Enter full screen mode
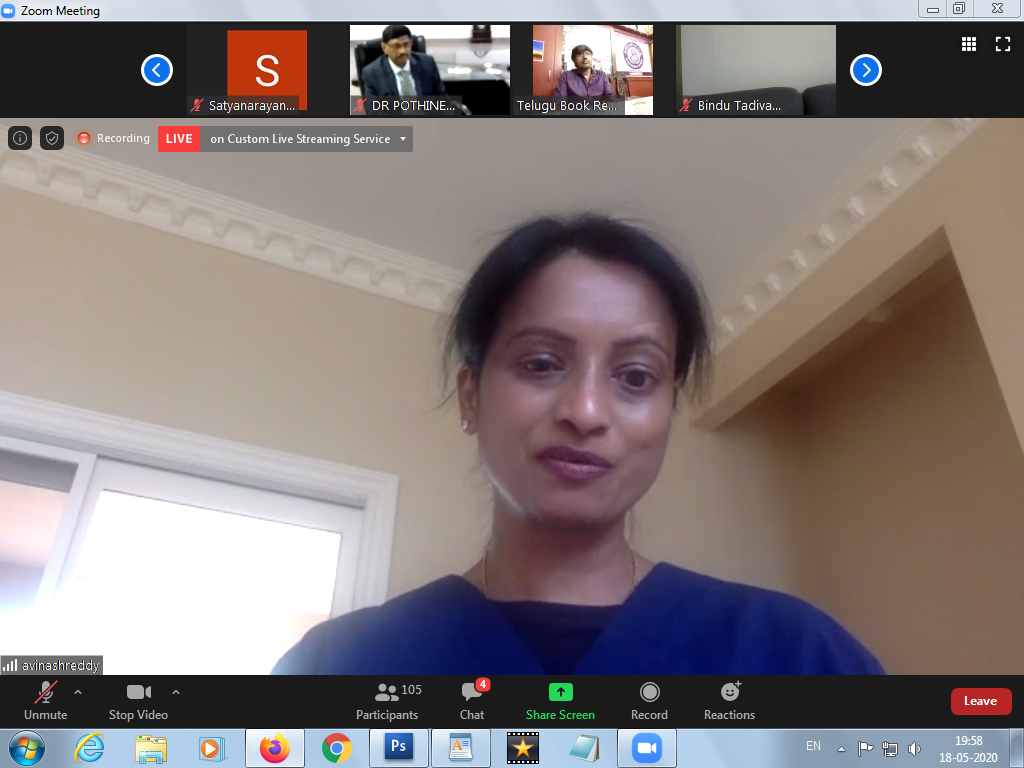Image resolution: width=1024 pixels, height=768 pixels. [x=1002, y=44]
